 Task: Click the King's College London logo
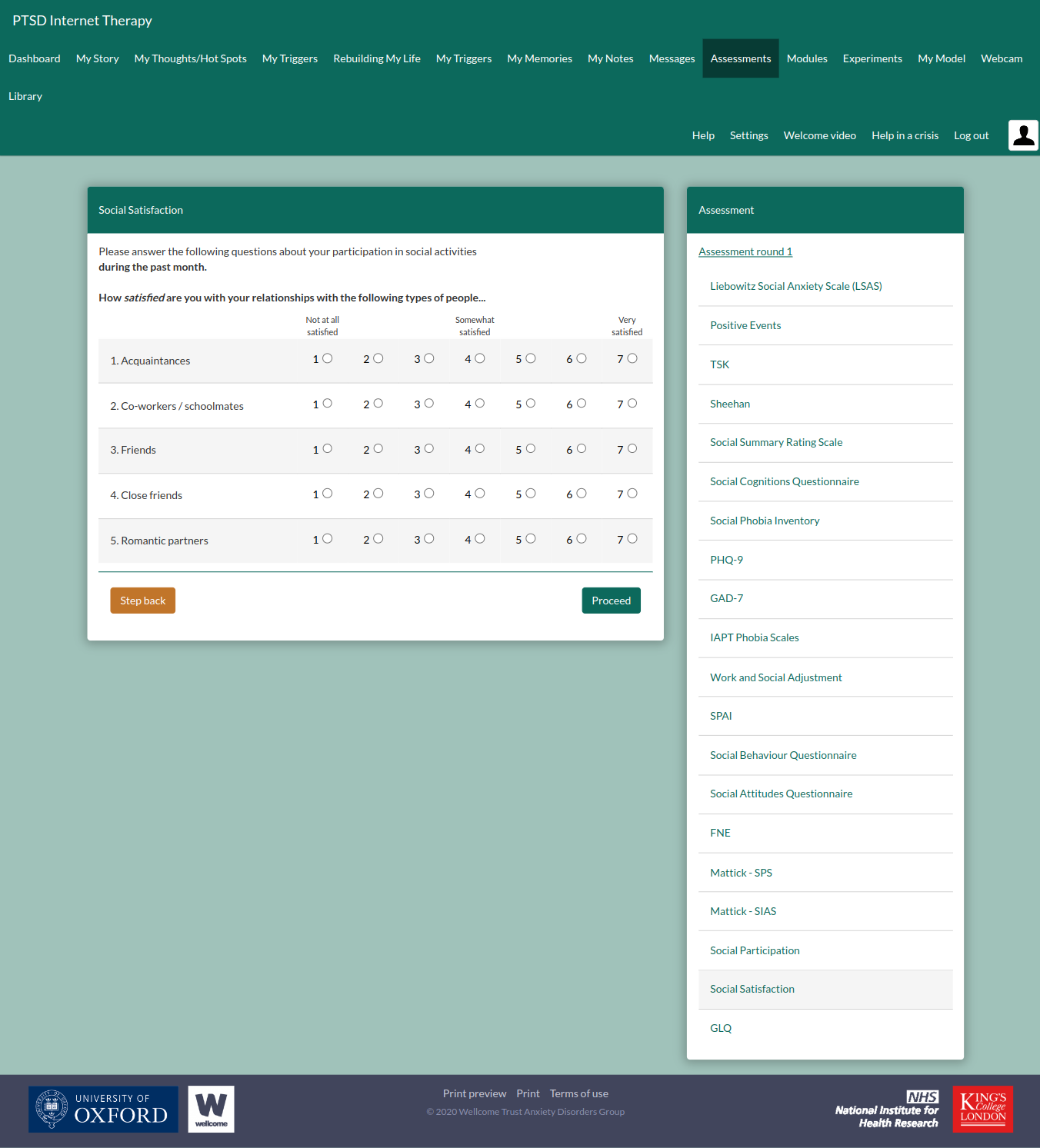click(982, 1109)
